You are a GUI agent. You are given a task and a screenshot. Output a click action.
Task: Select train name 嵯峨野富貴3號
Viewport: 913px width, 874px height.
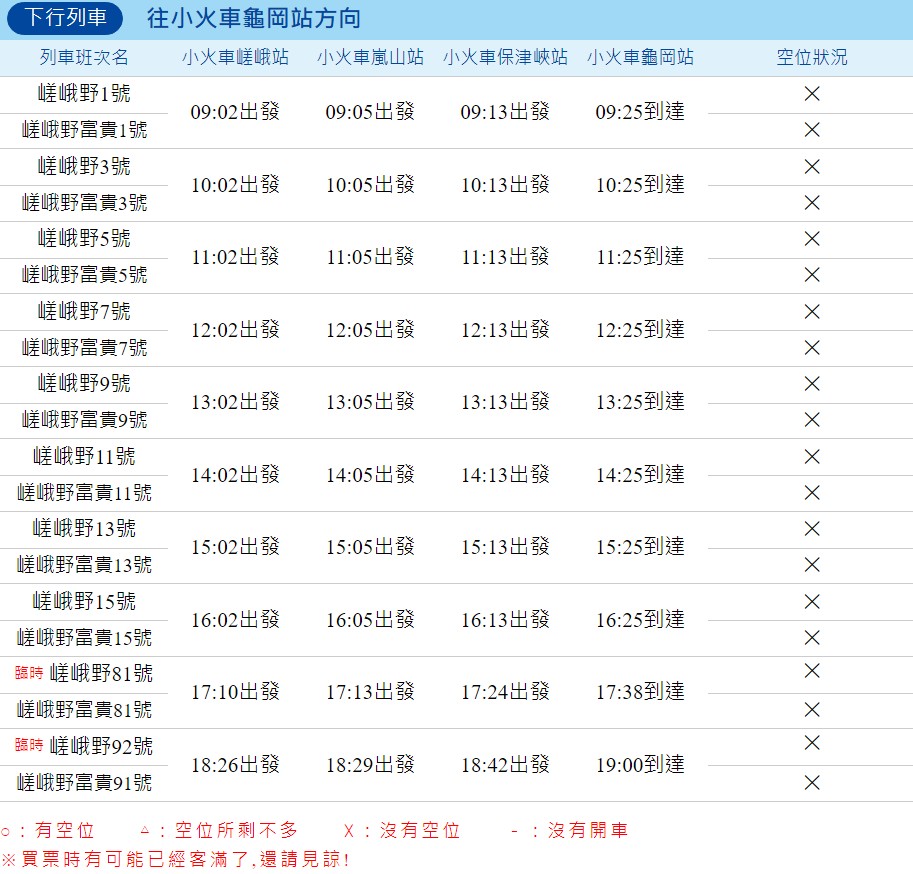click(x=84, y=203)
